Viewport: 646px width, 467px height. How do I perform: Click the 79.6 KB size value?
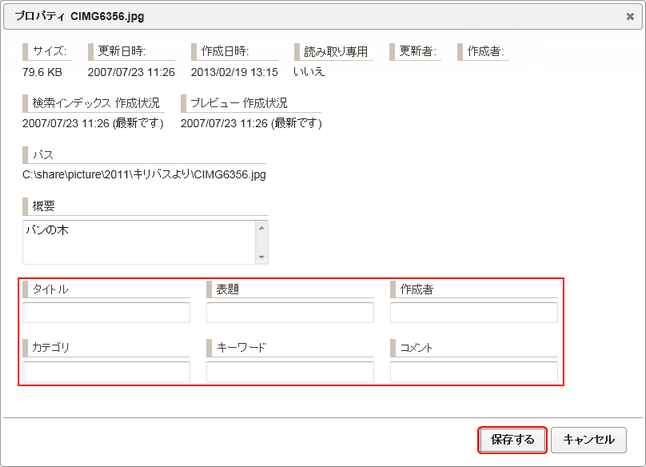click(42, 72)
